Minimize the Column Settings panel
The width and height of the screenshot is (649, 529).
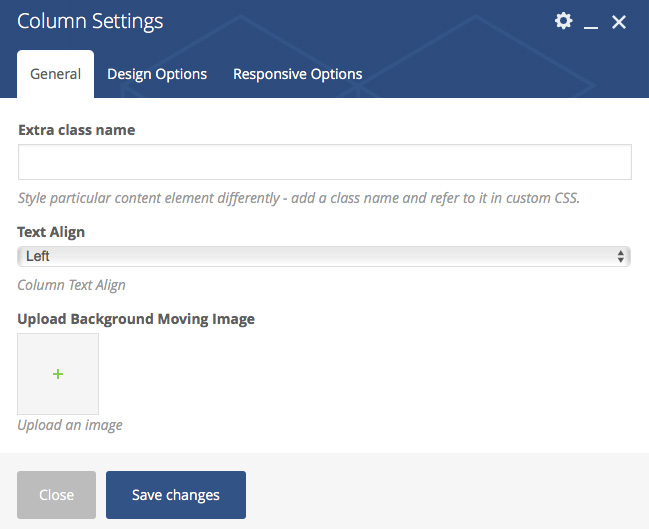point(591,22)
